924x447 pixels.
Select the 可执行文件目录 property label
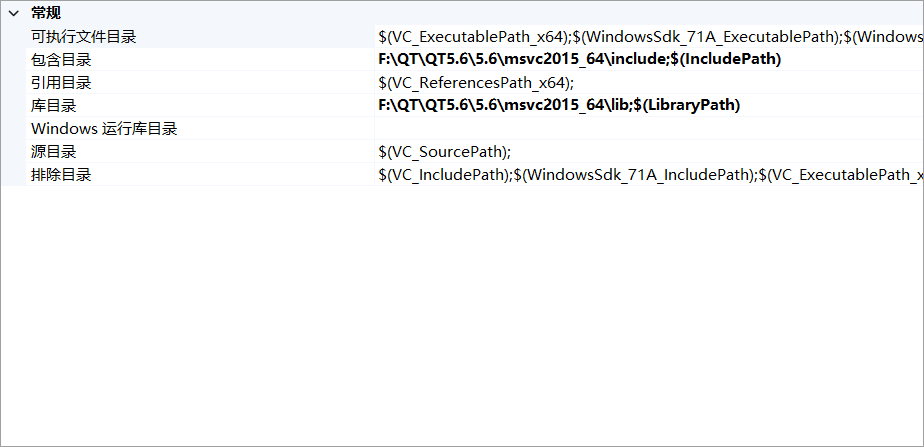pos(84,37)
